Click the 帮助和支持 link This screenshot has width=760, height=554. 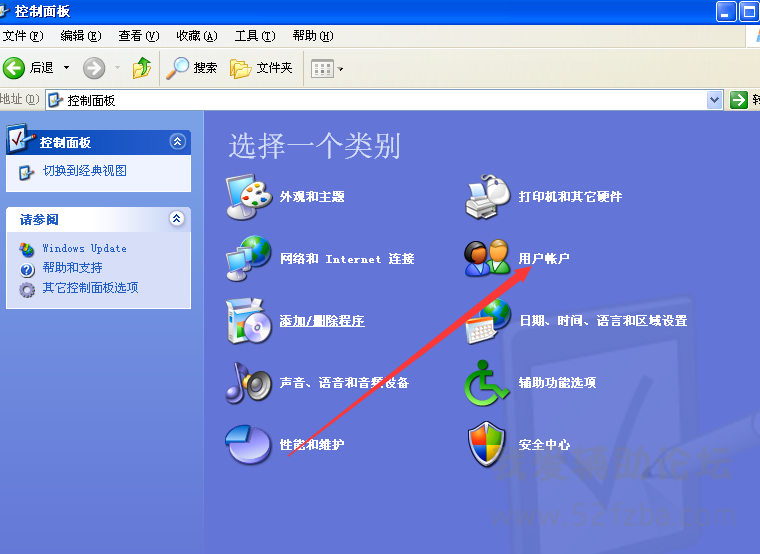click(72, 268)
